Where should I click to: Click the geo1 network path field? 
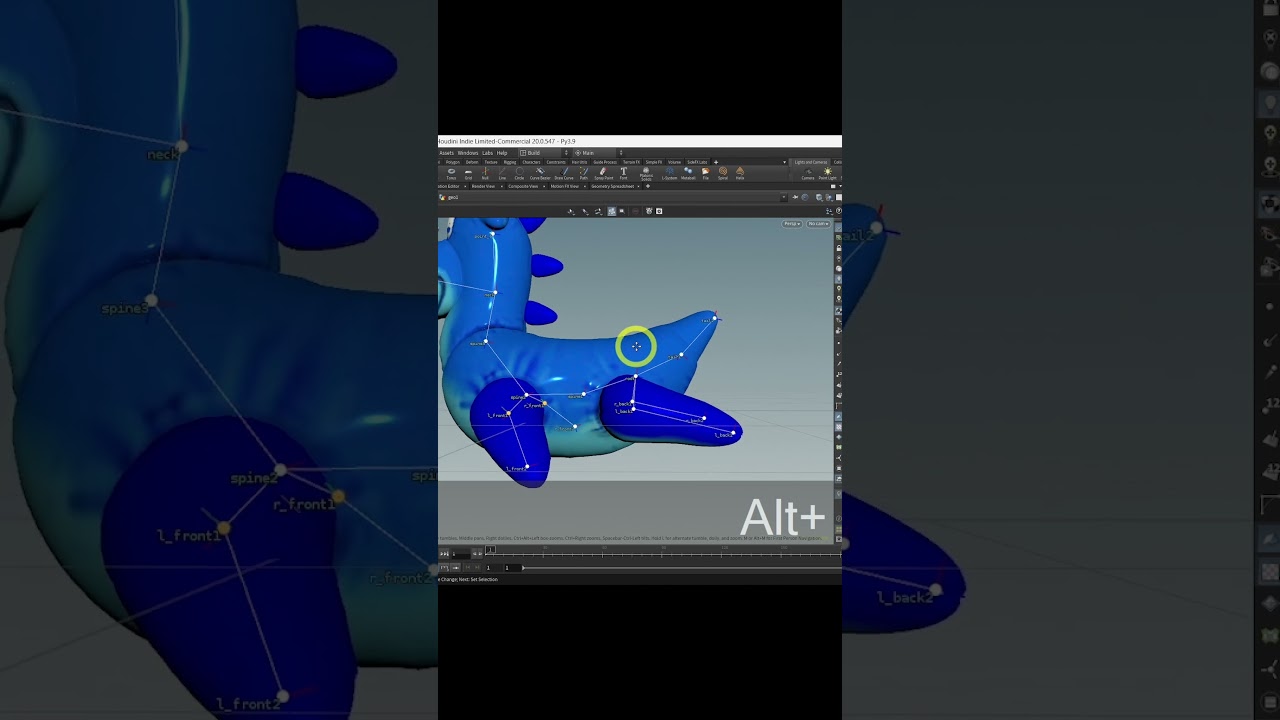coord(610,197)
